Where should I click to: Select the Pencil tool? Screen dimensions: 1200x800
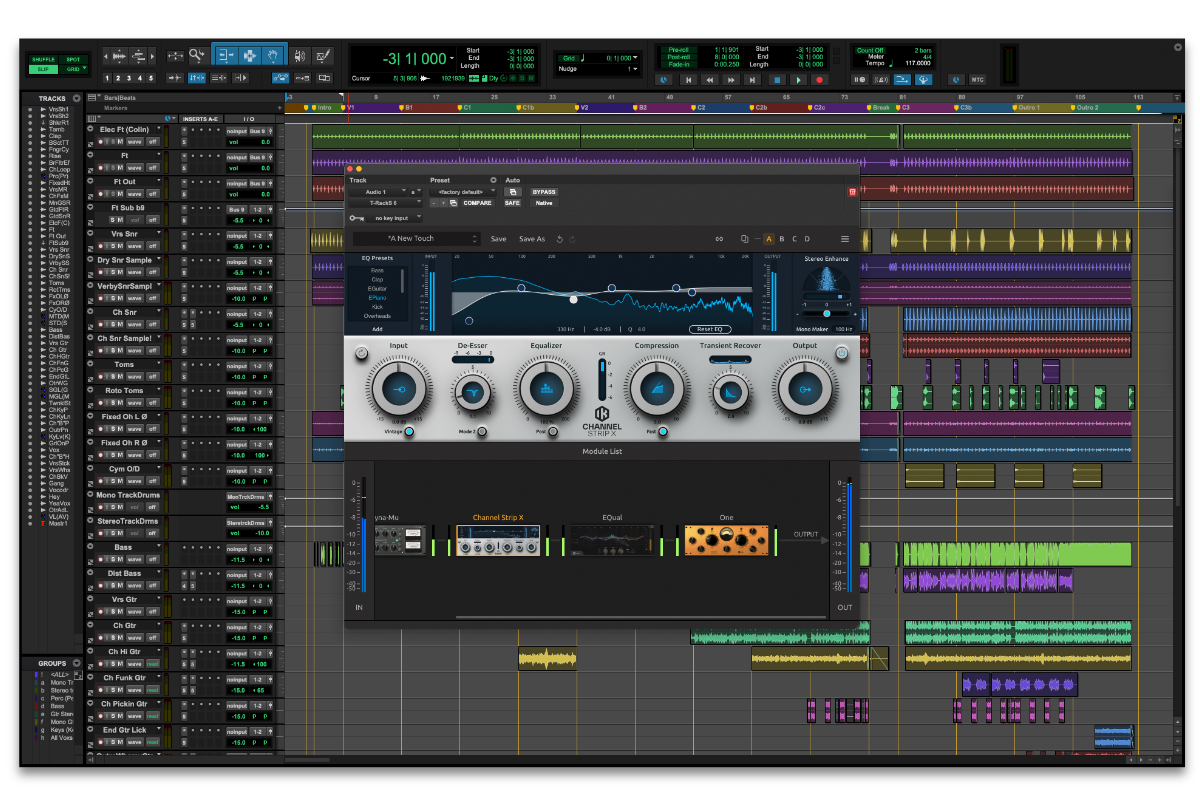click(x=324, y=56)
